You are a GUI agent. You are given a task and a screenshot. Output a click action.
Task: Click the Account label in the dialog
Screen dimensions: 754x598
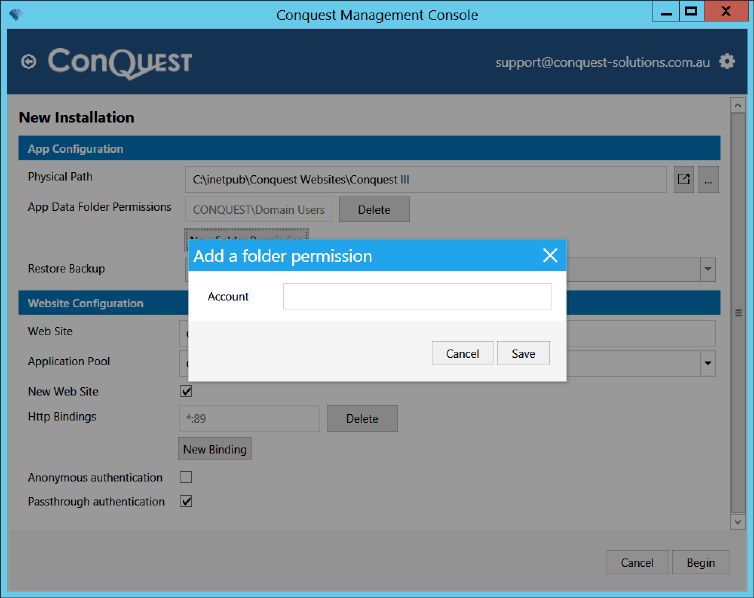click(228, 296)
